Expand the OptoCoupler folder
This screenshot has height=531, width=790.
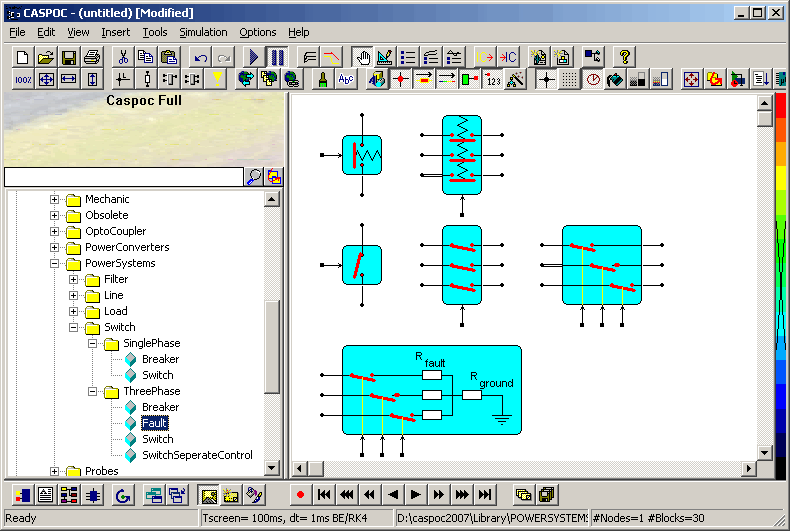coord(54,232)
